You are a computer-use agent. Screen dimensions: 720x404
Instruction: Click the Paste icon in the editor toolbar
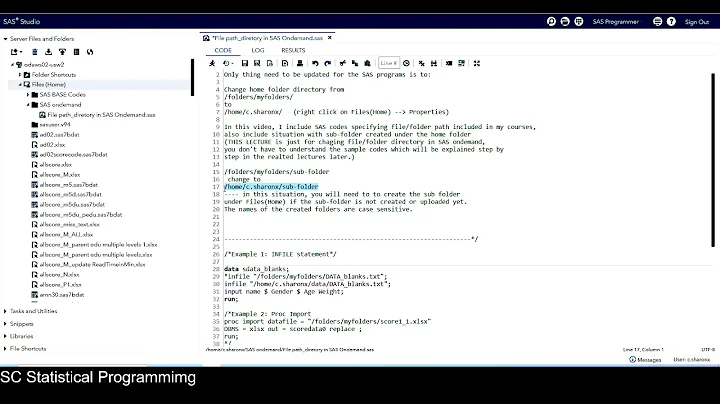367,63
